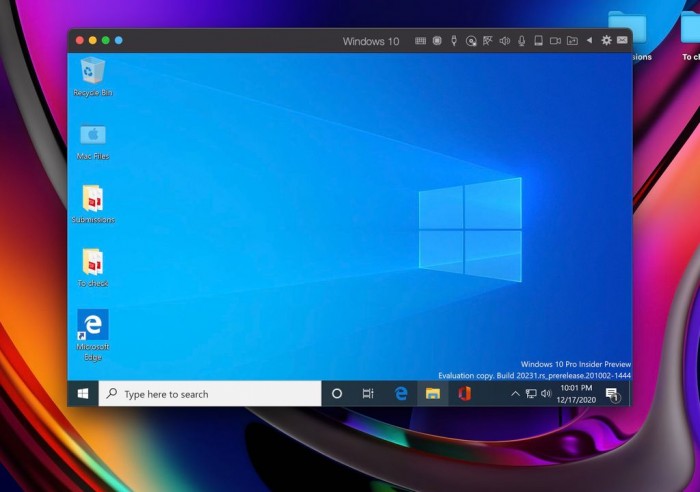Click the taskbar clock showing 10:01 PM
Image resolution: width=700 pixels, height=492 pixels.
click(576, 393)
